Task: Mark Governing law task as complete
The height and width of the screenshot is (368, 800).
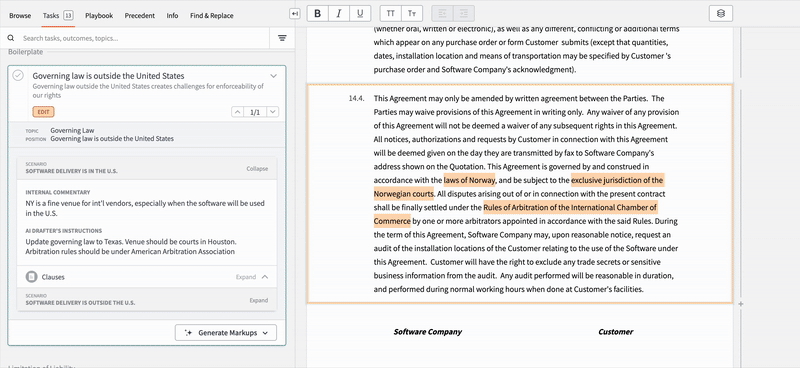Action: 18,76
